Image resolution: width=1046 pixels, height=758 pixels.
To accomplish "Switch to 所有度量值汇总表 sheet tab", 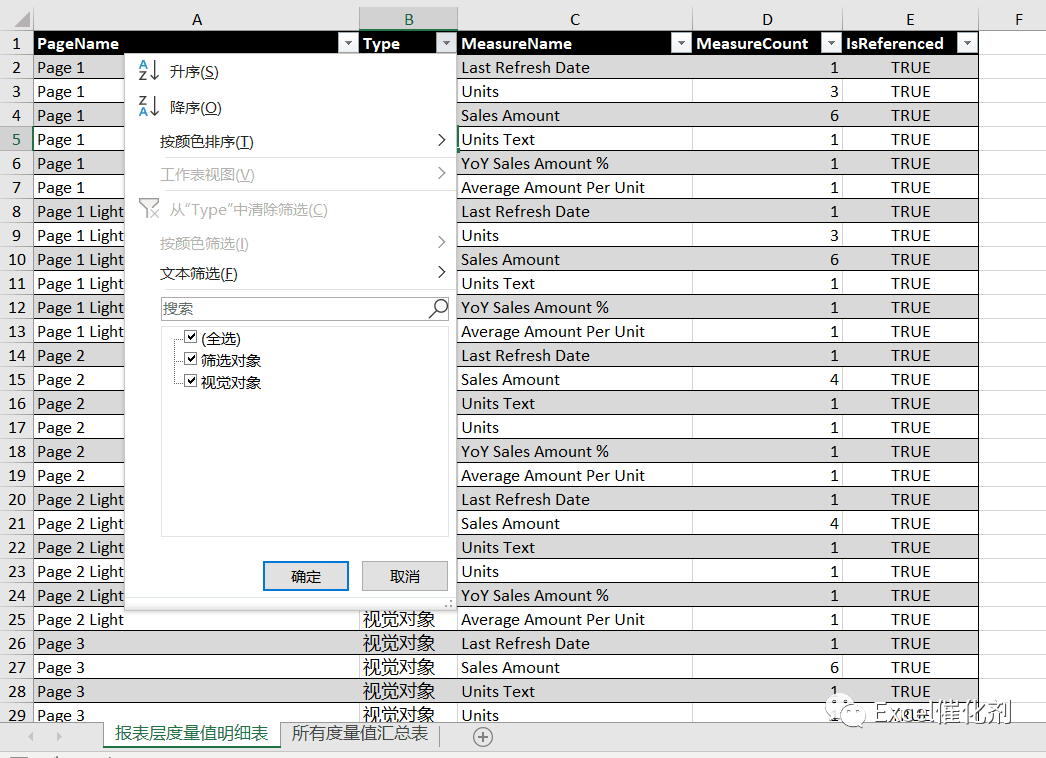I will (x=360, y=733).
